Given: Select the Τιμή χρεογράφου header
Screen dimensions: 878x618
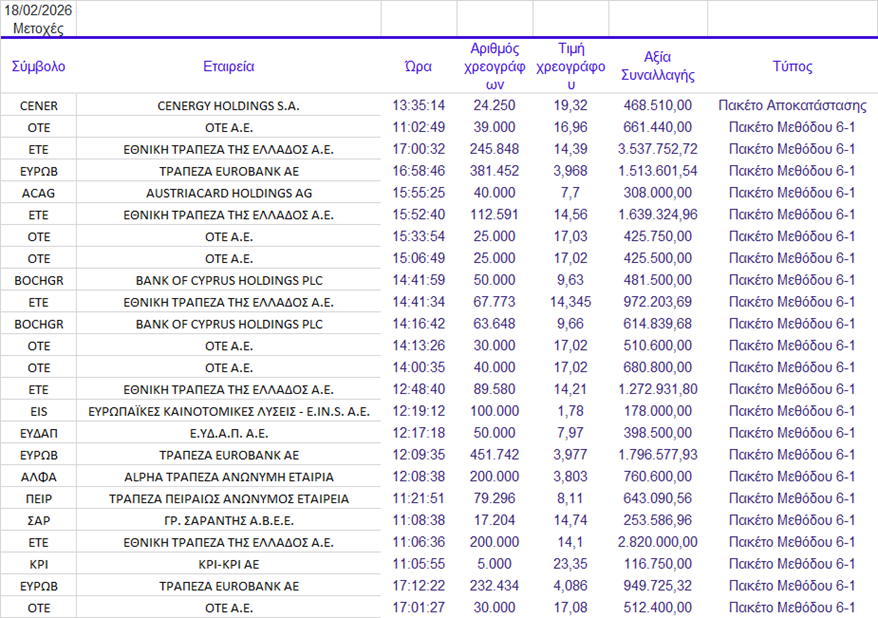Looking at the screenshot, I should coord(571,67).
